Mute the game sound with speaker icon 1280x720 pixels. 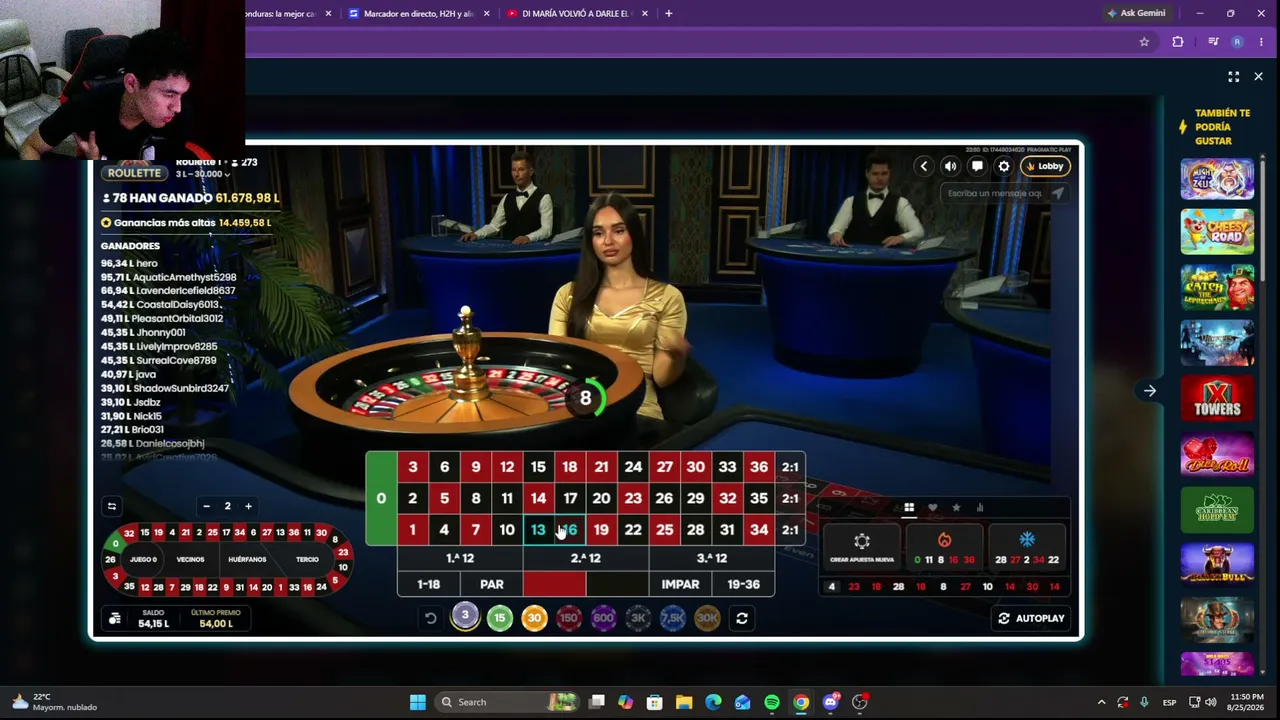tap(950, 166)
